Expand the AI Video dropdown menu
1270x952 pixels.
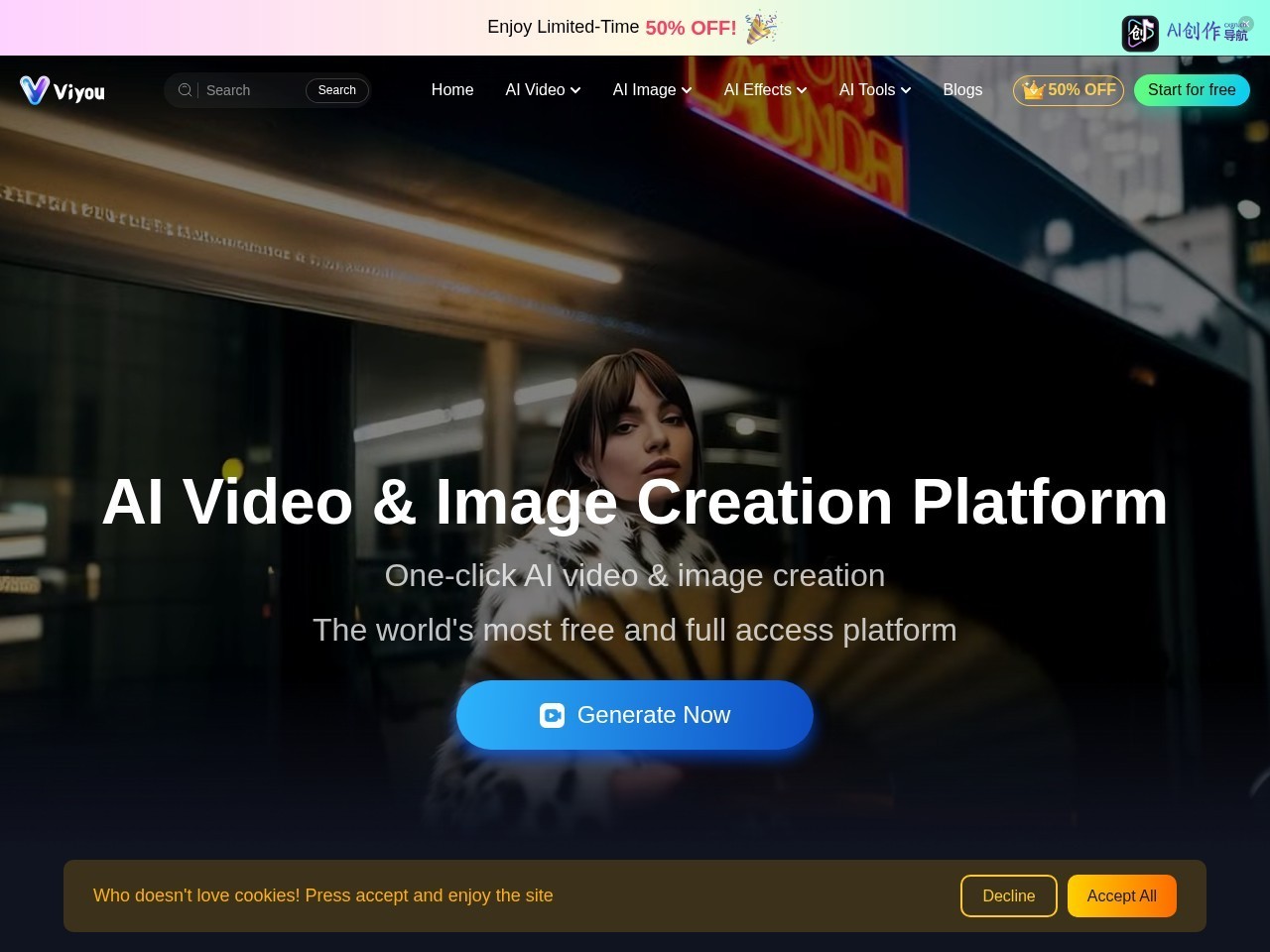click(543, 90)
